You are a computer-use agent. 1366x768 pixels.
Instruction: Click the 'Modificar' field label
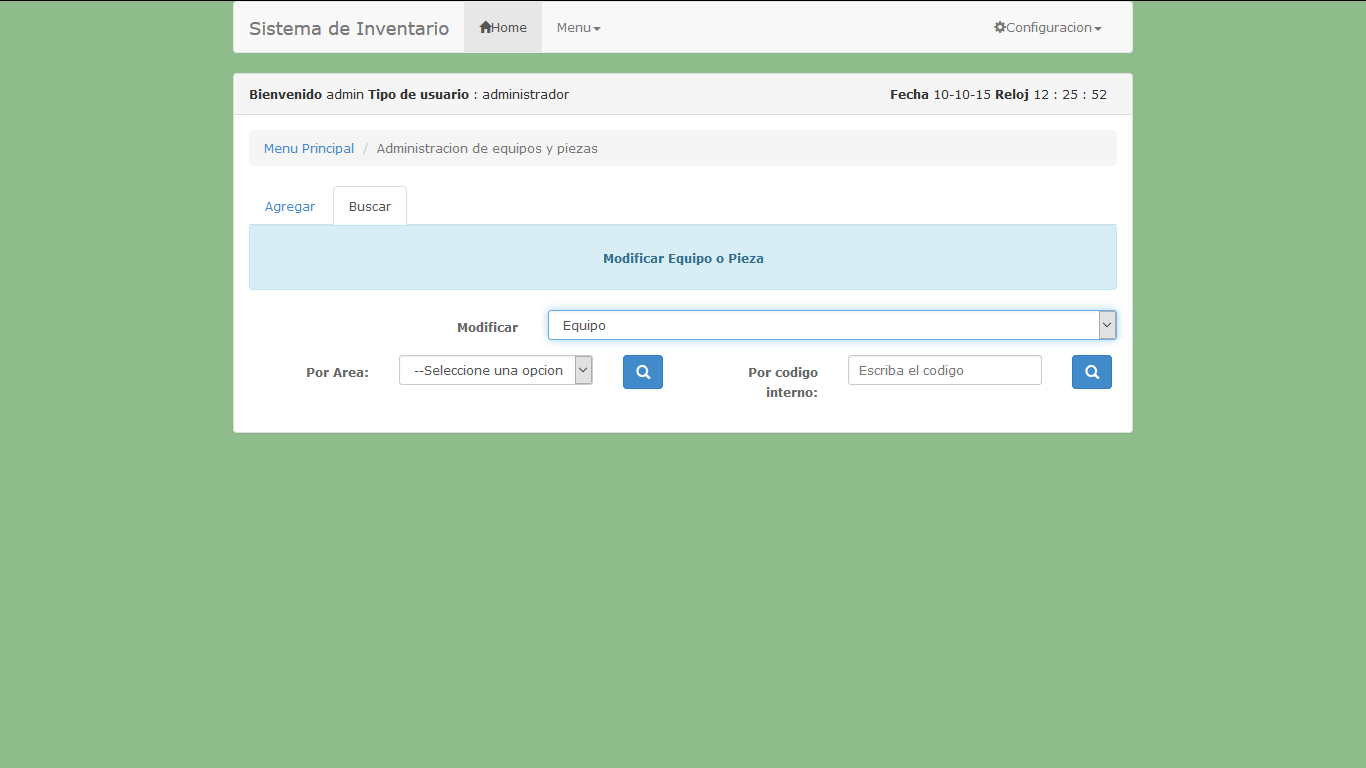[488, 327]
